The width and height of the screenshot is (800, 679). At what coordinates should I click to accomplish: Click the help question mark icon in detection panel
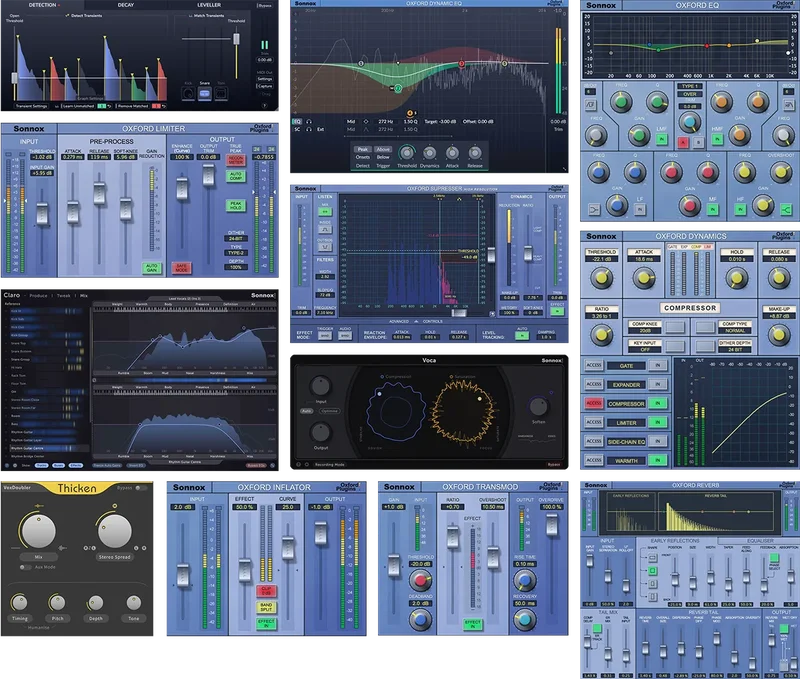coord(264,106)
